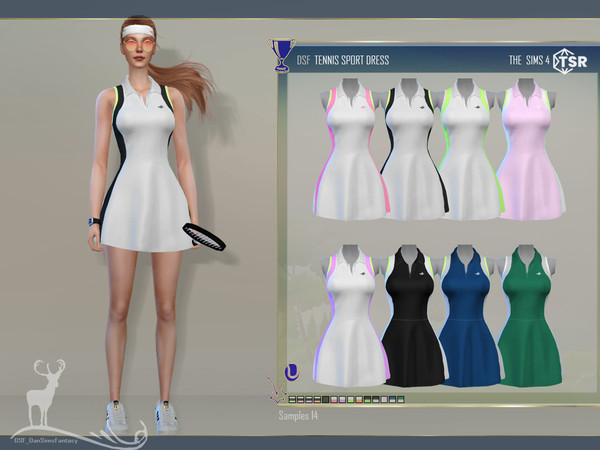The height and width of the screenshot is (450, 600).
Task: Select the white dress with lilac stripes
Action: click(x=351, y=316)
